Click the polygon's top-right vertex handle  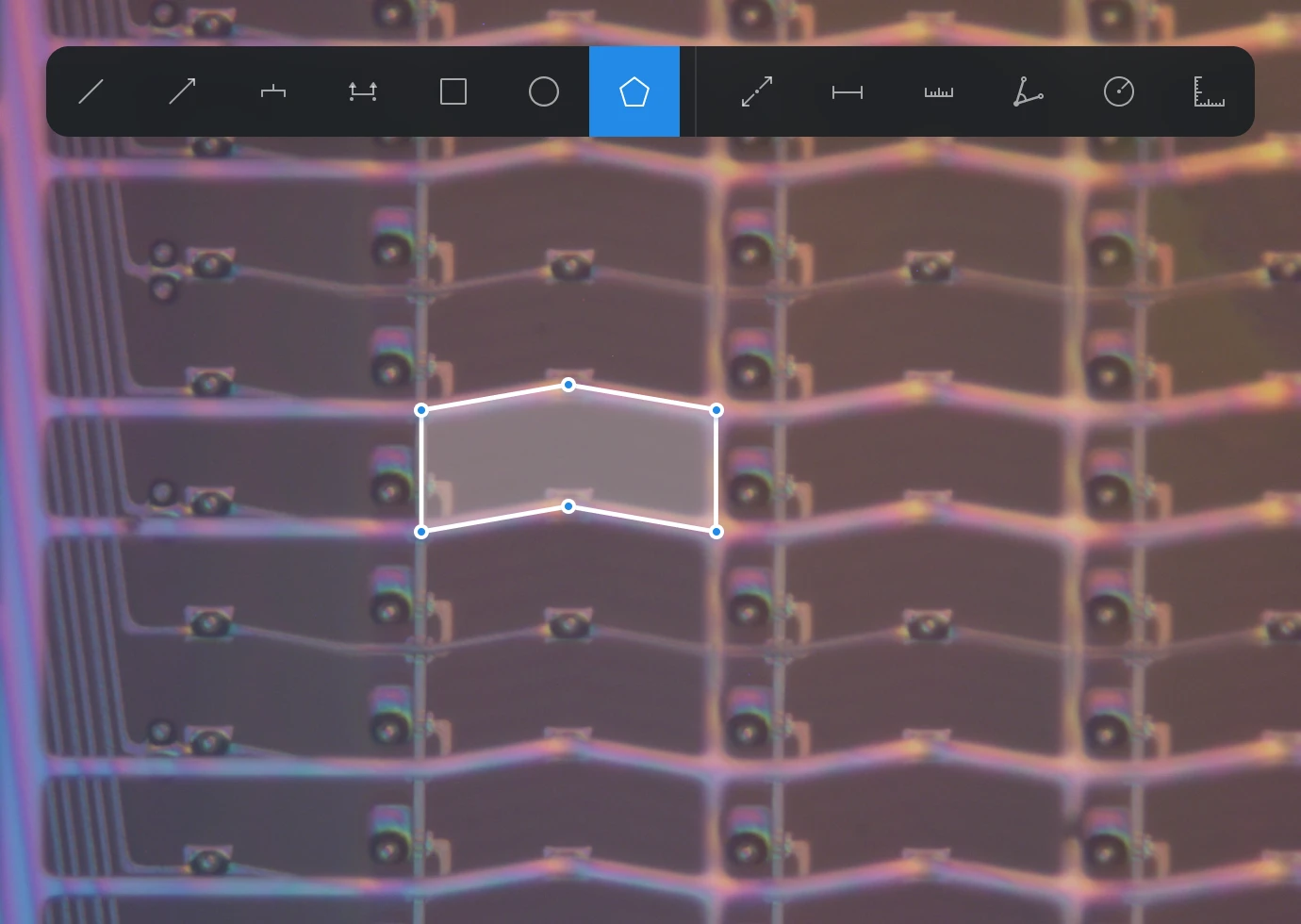(716, 410)
